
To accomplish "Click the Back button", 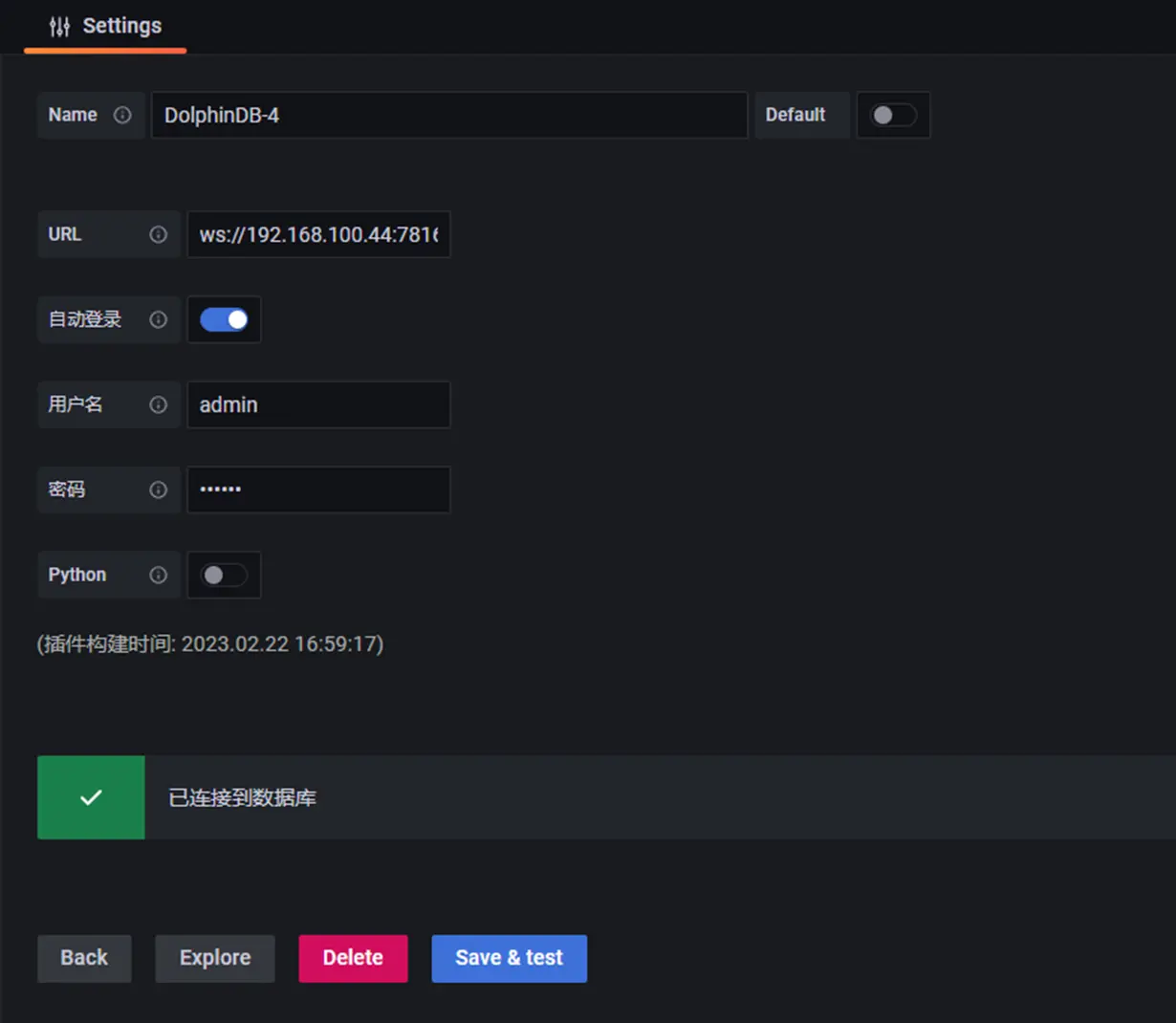I will 84,958.
